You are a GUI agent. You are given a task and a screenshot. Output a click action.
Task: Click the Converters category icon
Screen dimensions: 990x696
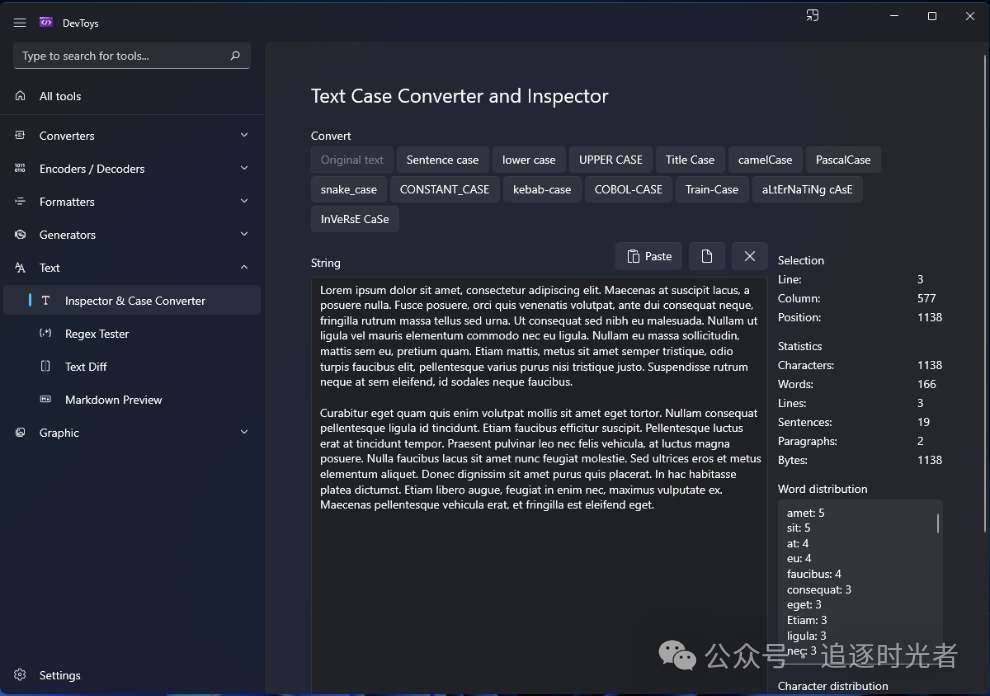pyautogui.click(x=20, y=135)
